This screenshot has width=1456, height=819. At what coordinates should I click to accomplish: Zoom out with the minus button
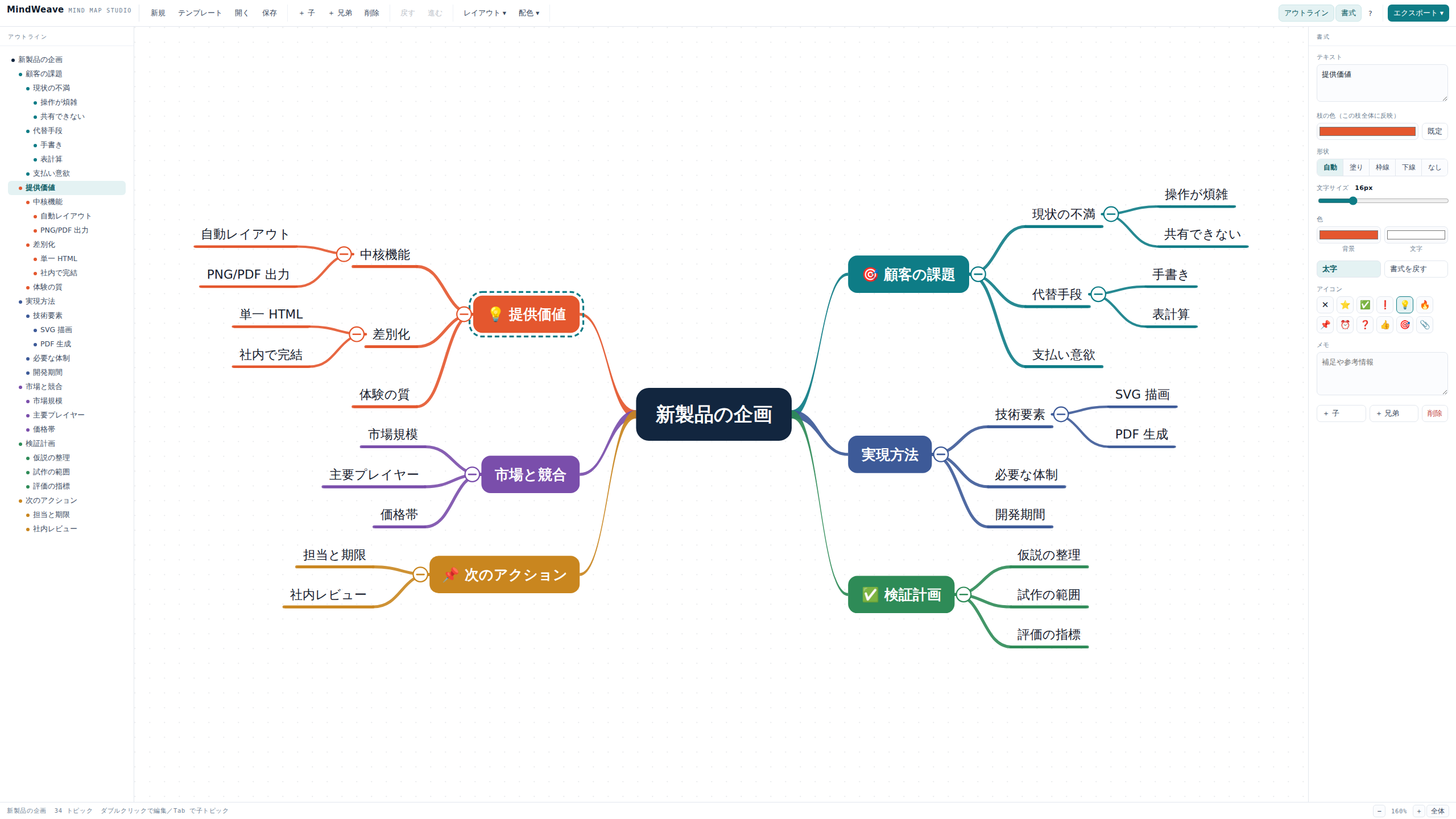pos(1379,811)
